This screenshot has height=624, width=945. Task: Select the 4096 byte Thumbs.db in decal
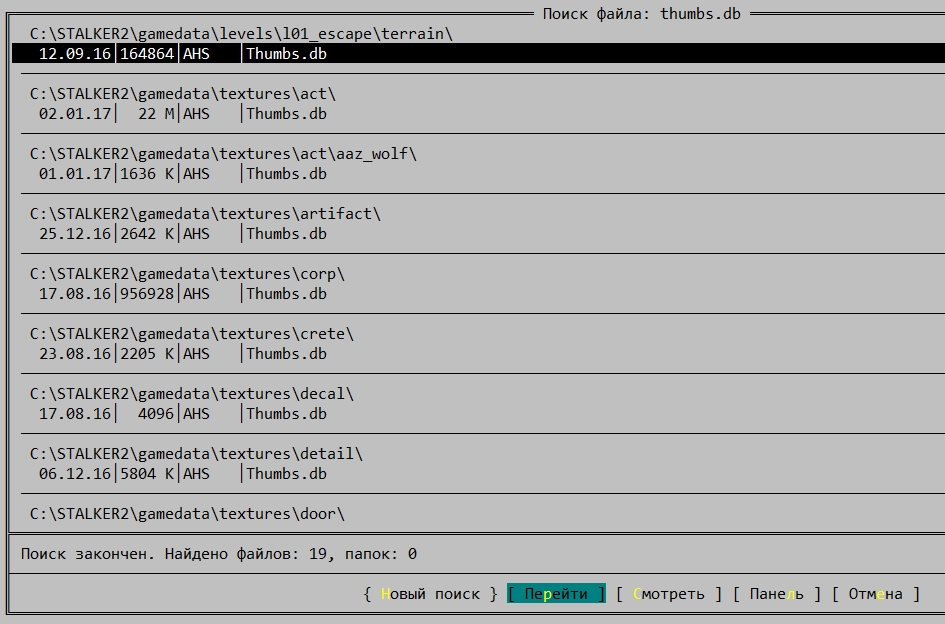click(286, 414)
